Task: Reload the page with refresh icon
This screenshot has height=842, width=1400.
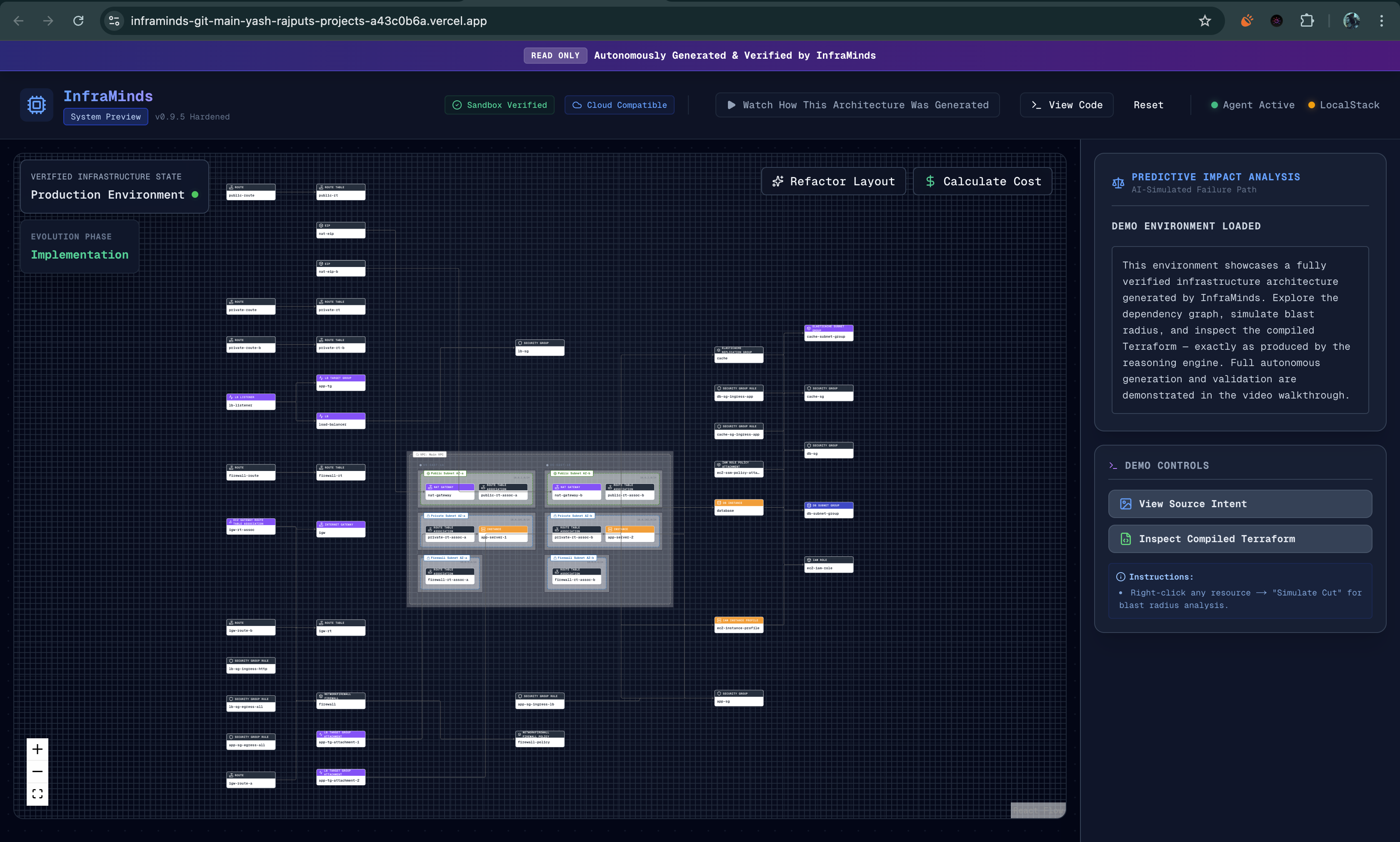Action: pos(78,21)
